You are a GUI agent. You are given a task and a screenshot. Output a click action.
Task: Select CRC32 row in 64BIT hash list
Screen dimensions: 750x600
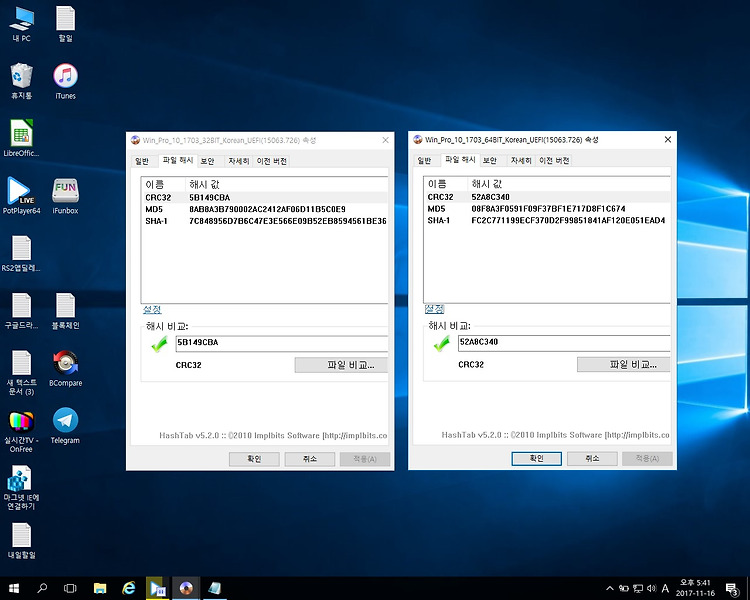(x=547, y=197)
